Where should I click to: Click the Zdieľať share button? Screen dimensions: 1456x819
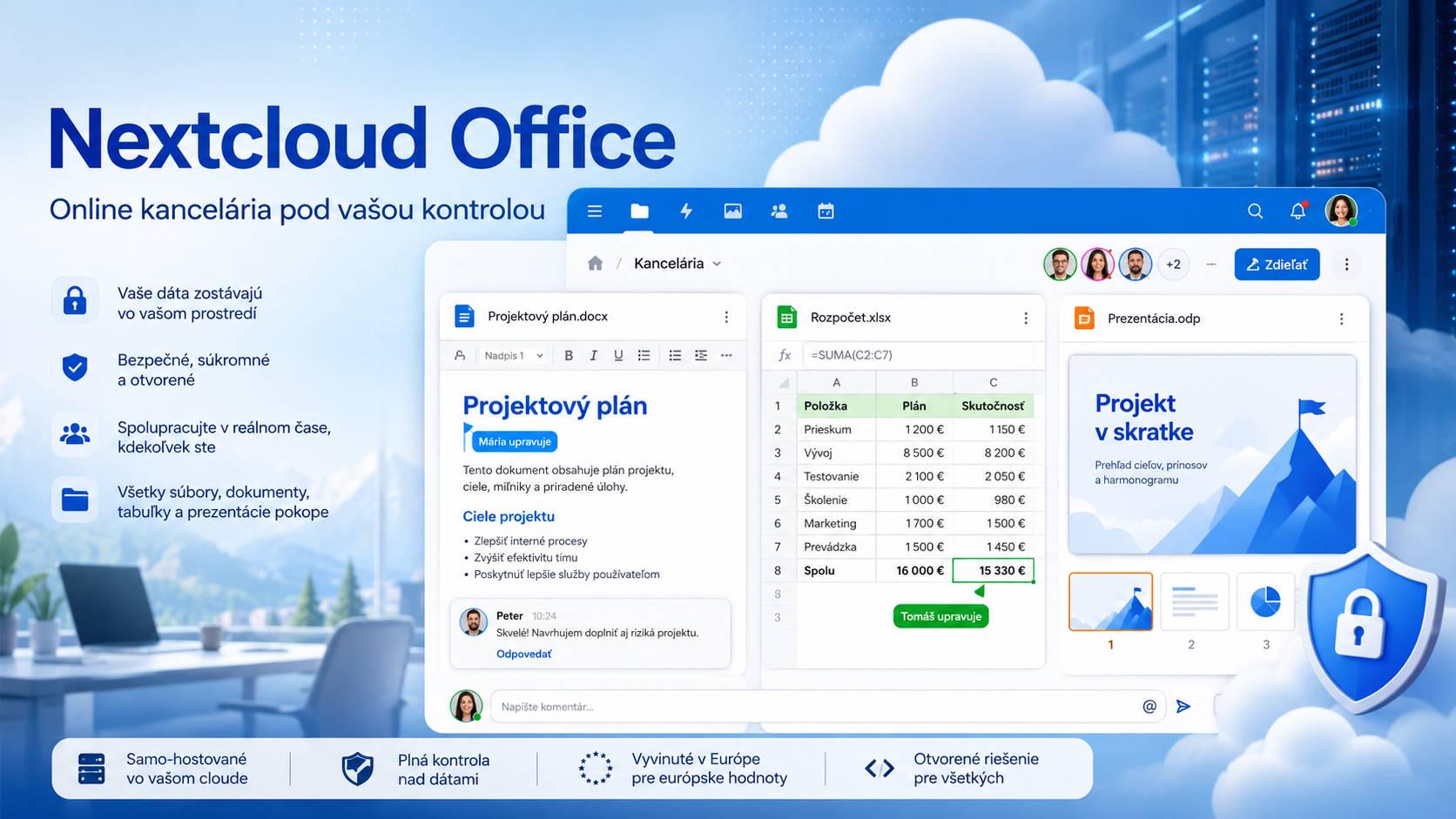click(x=1277, y=265)
